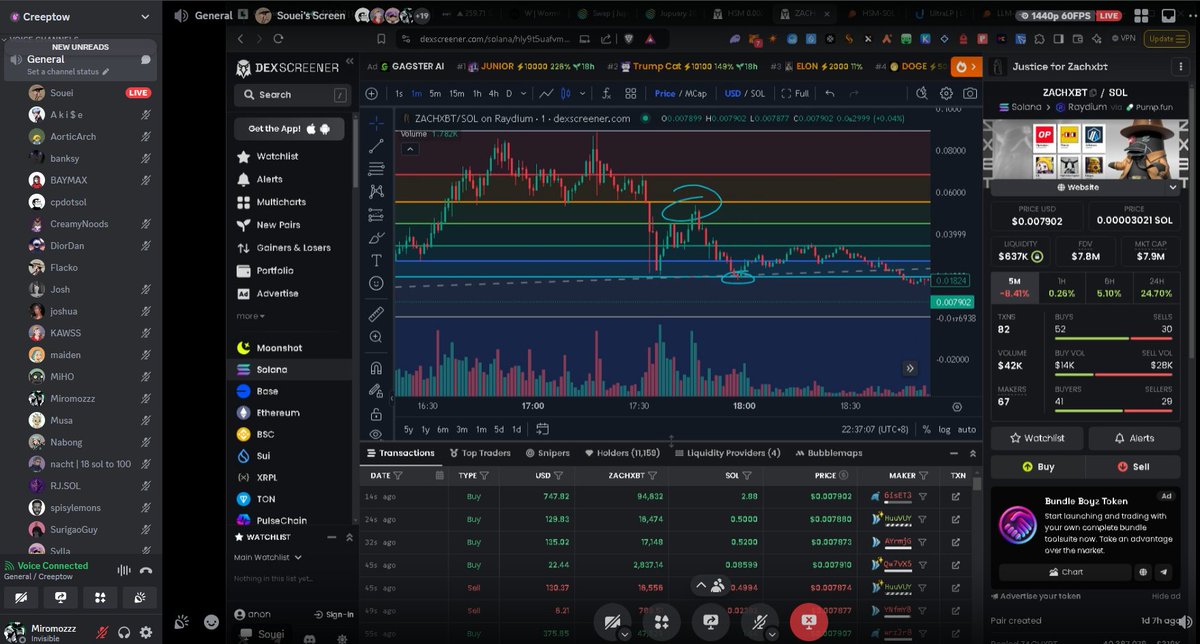The height and width of the screenshot is (644, 1200).
Task: Select the XABCD pattern drawing tool
Action: tap(376, 191)
